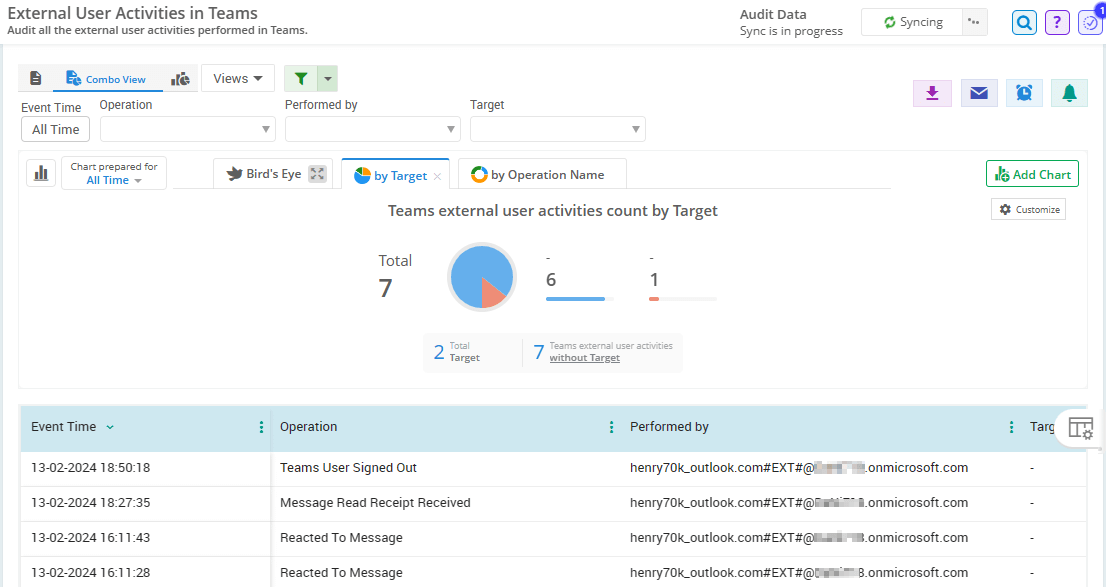1106x587 pixels.
Task: Click the without Target link
Action: coord(584,358)
